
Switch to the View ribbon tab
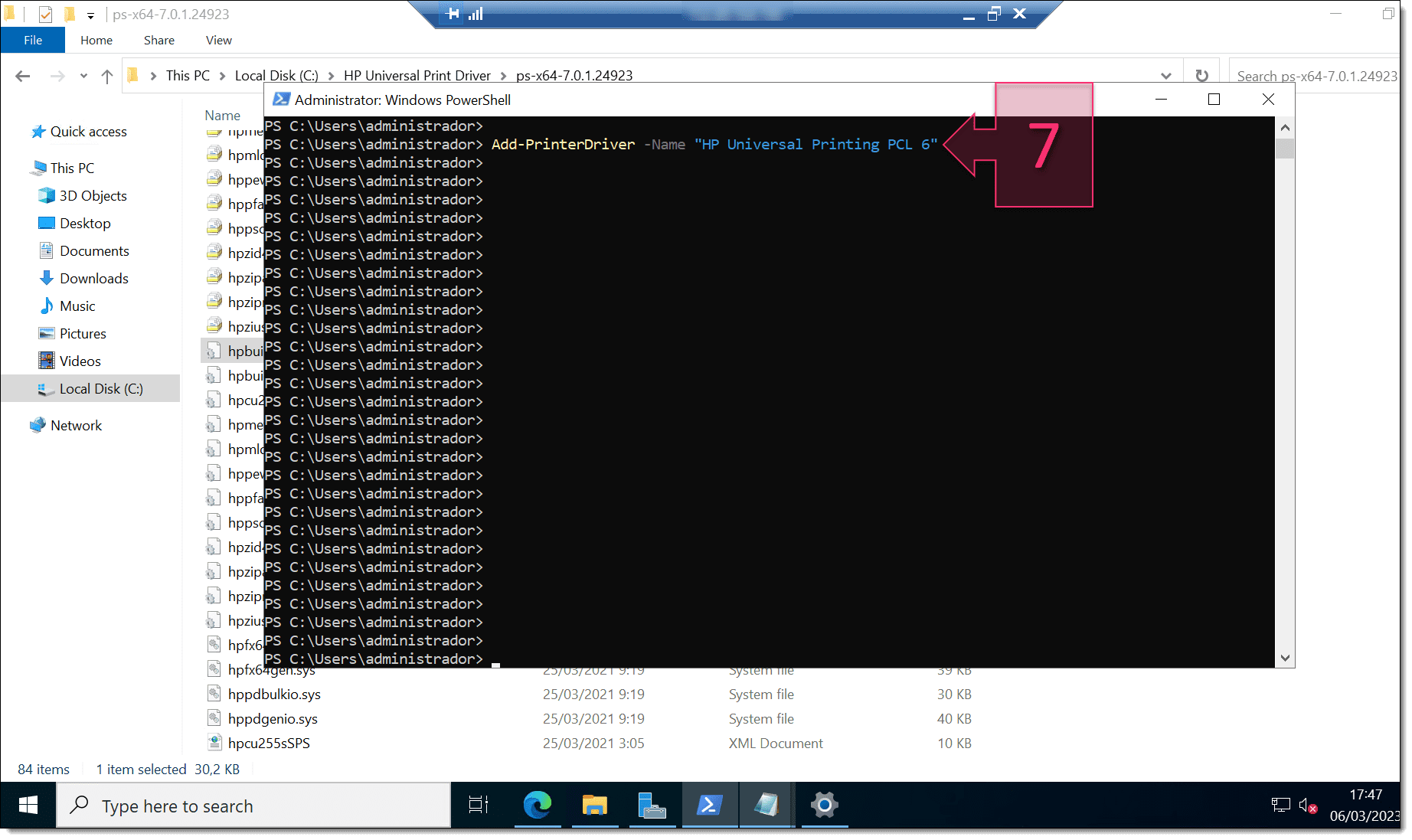[x=218, y=40]
